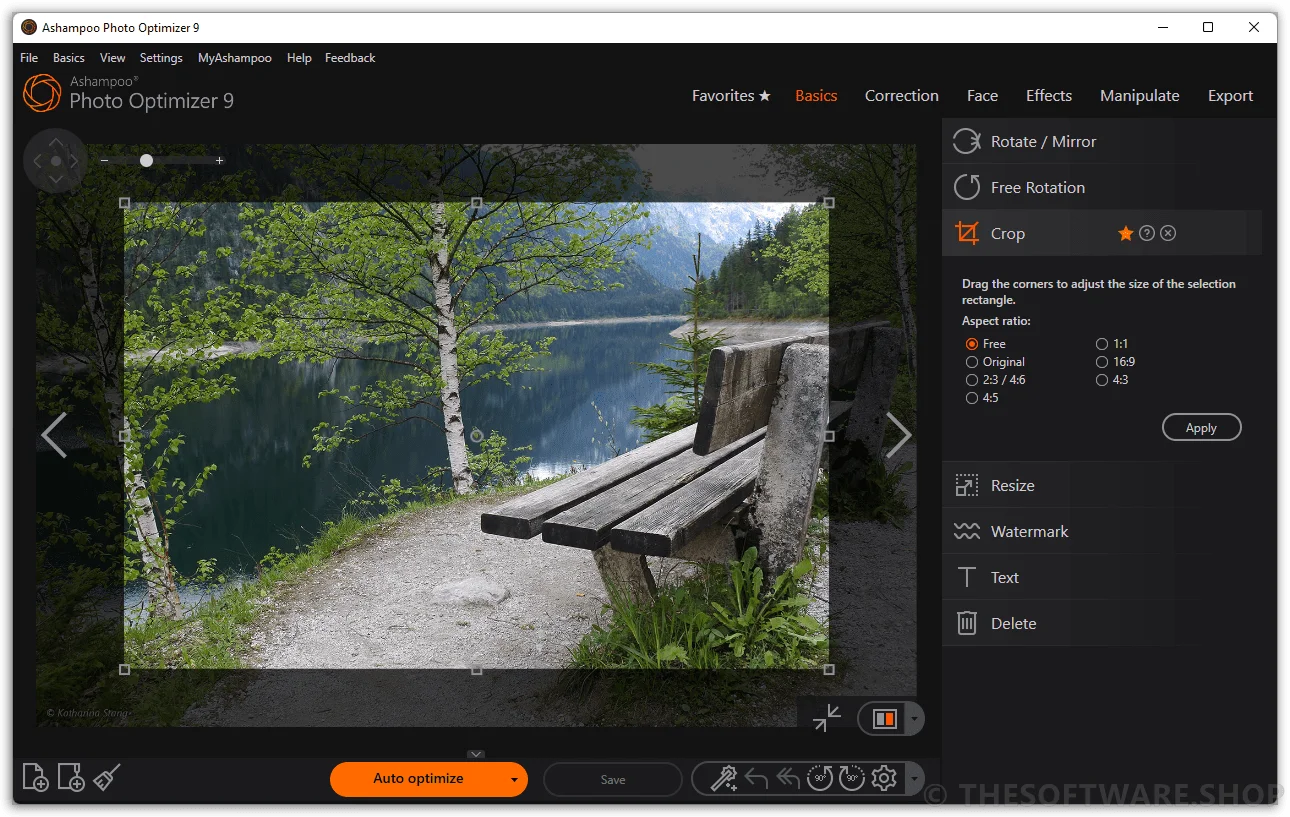Click the Apply button
The image size is (1290, 817).
click(x=1201, y=428)
